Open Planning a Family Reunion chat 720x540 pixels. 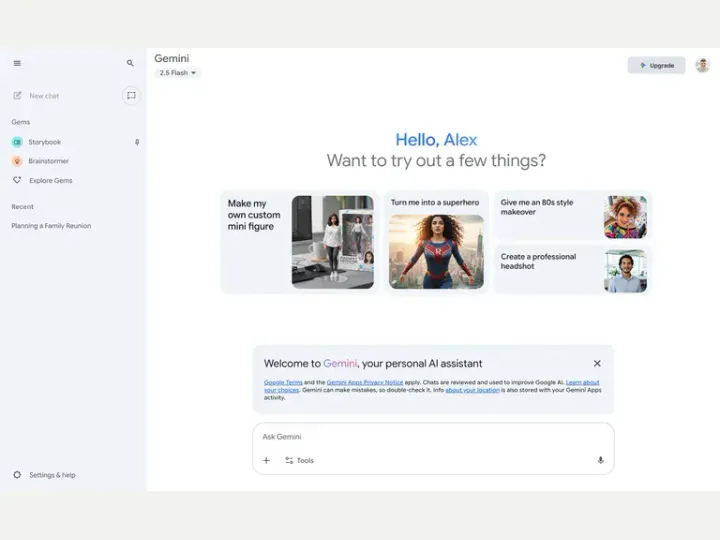tap(51, 226)
